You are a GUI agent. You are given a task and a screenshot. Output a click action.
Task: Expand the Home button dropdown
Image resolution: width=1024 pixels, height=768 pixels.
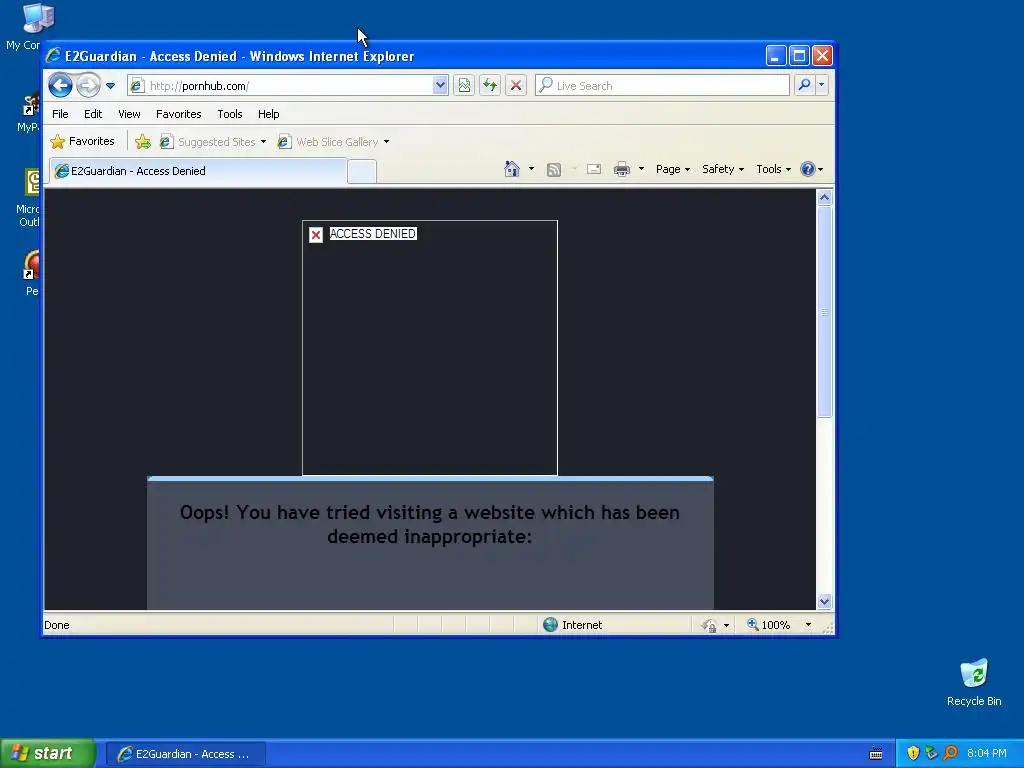point(531,169)
